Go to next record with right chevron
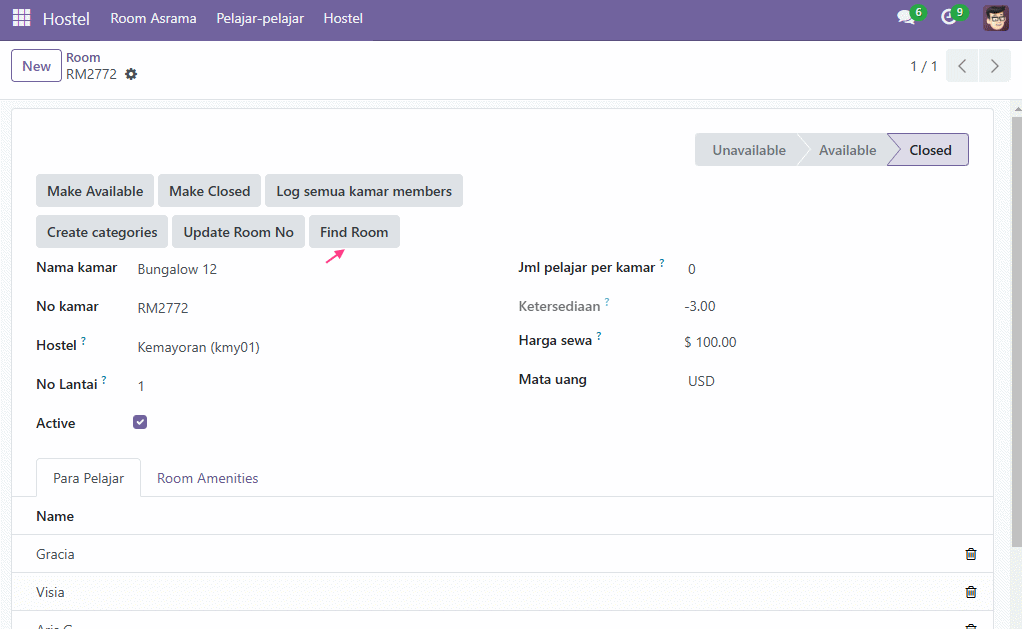 coord(995,66)
